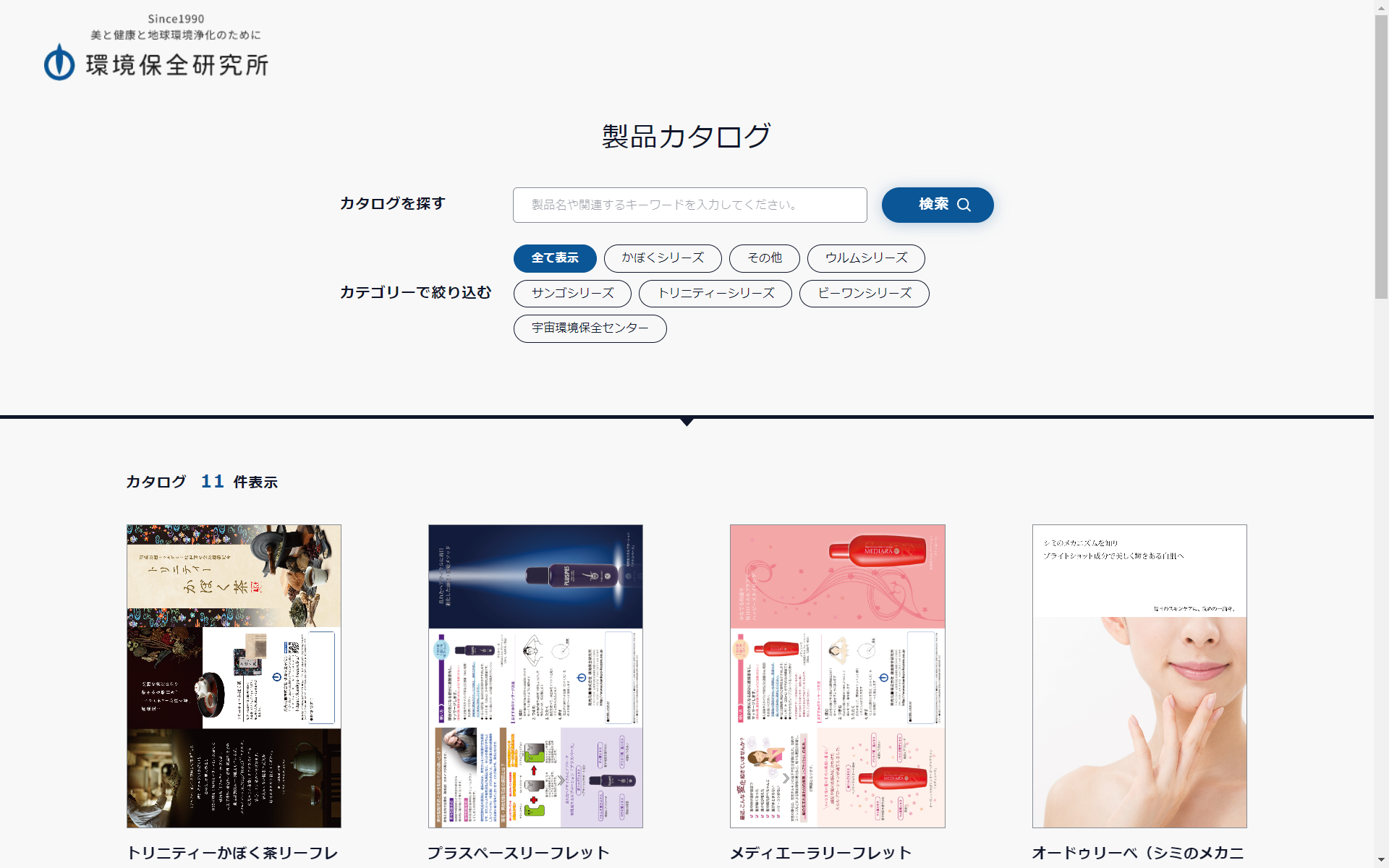The image size is (1389, 868).
Task: Filter by トリニティーシリーズ category
Action: click(715, 294)
